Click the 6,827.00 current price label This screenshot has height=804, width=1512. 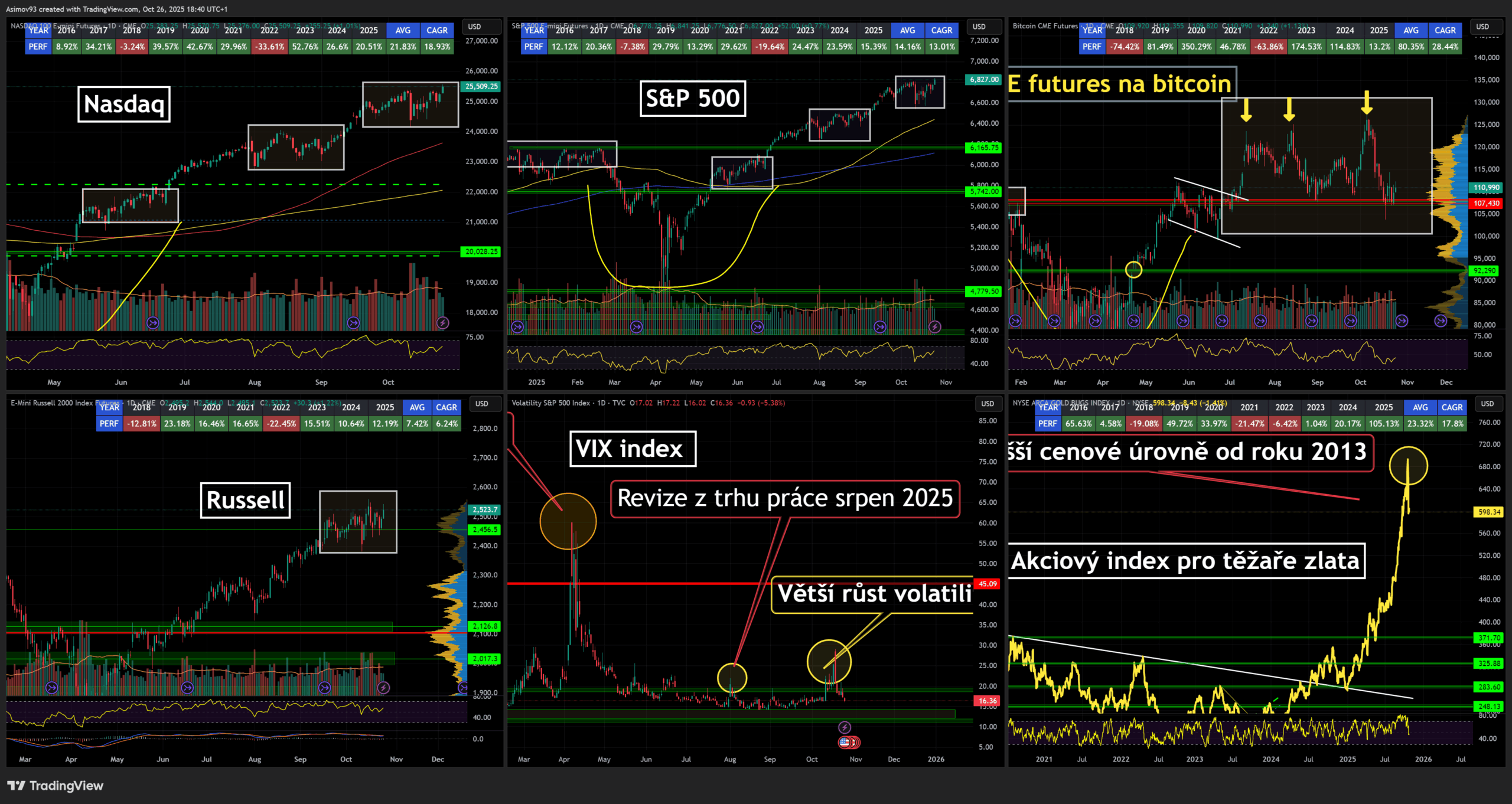985,80
